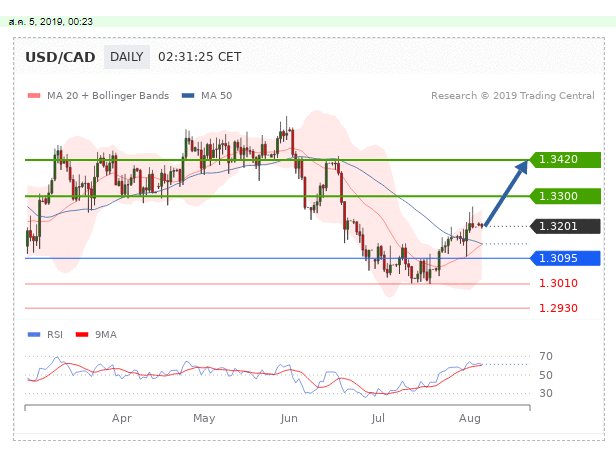Click the 1.3095 pivot price tag
Screen dimensions: 616x449
click(x=565, y=258)
